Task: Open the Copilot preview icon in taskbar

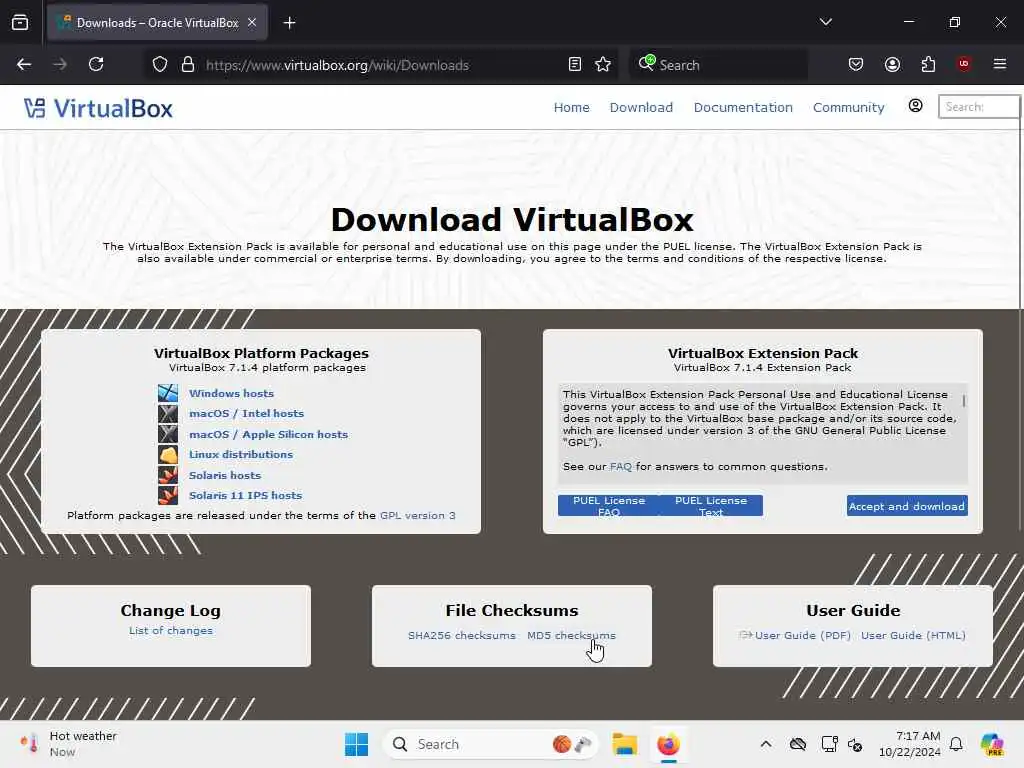Action: (x=991, y=744)
